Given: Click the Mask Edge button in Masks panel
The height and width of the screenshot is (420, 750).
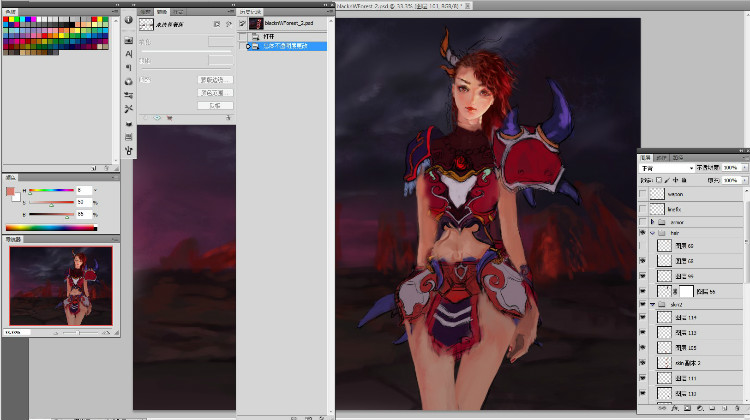Looking at the screenshot, I should [x=215, y=79].
